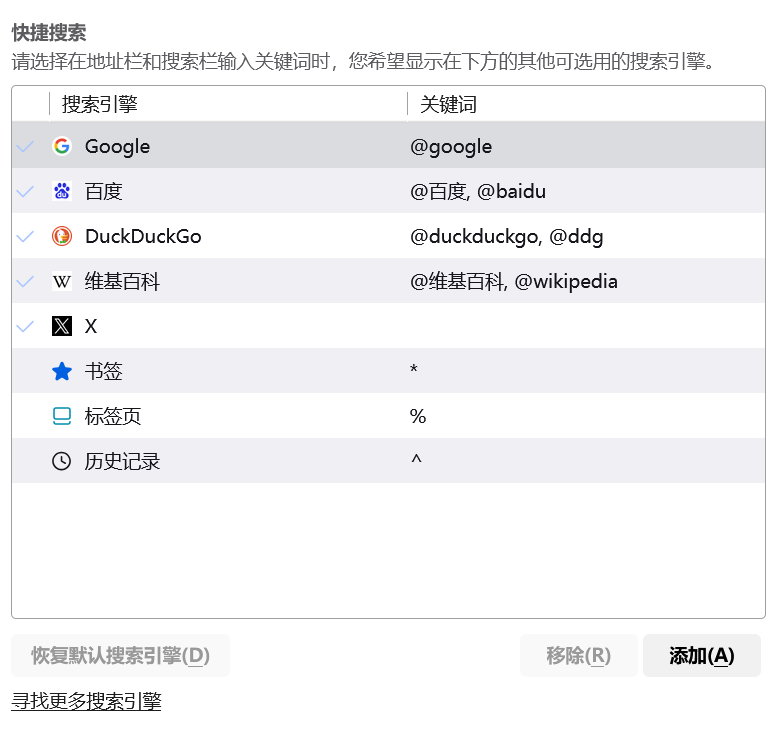Toggle the DuckDuckGo engine checkmark
This screenshot has height=746, width=784.
click(25, 236)
